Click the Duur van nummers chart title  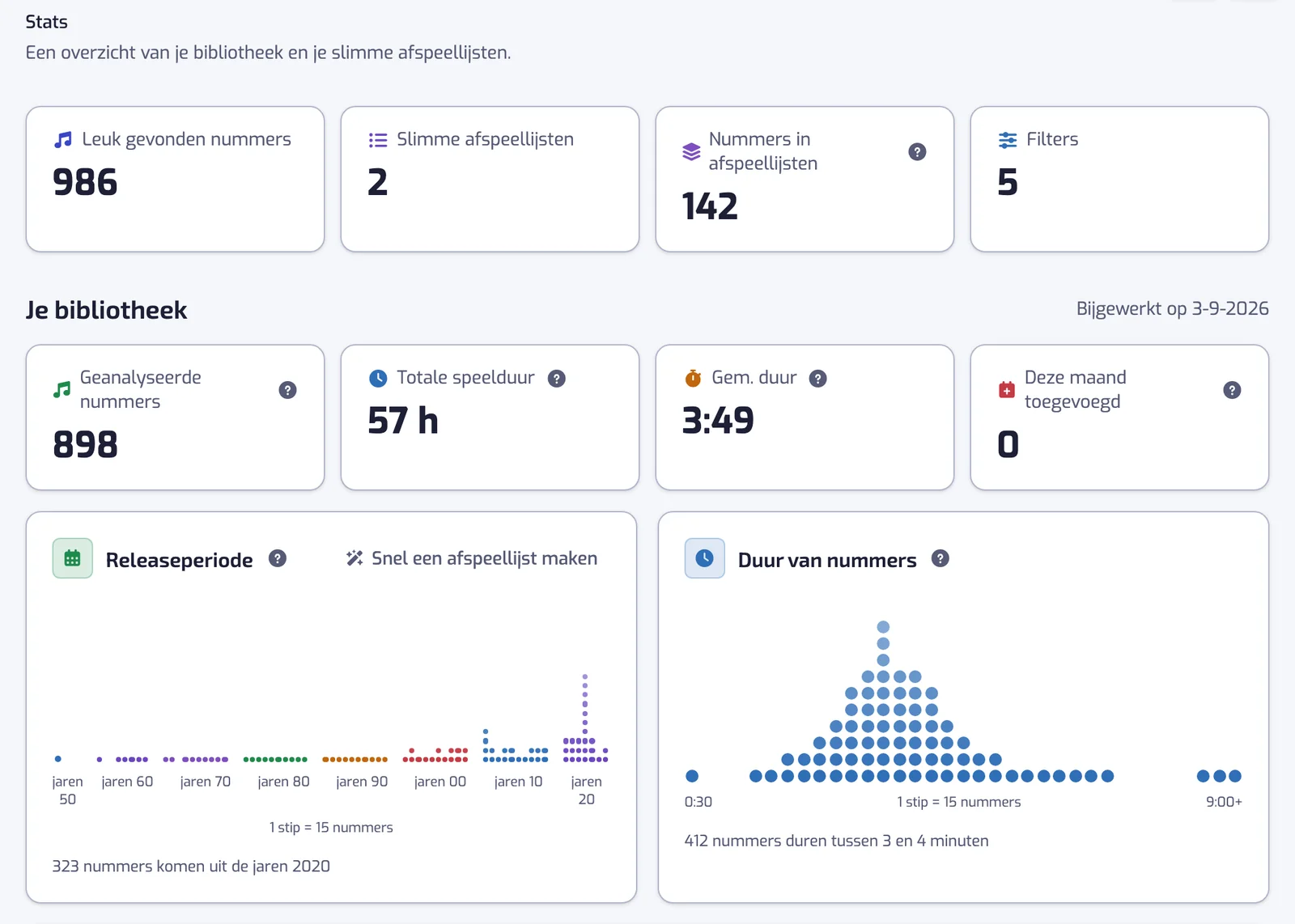[x=827, y=560]
